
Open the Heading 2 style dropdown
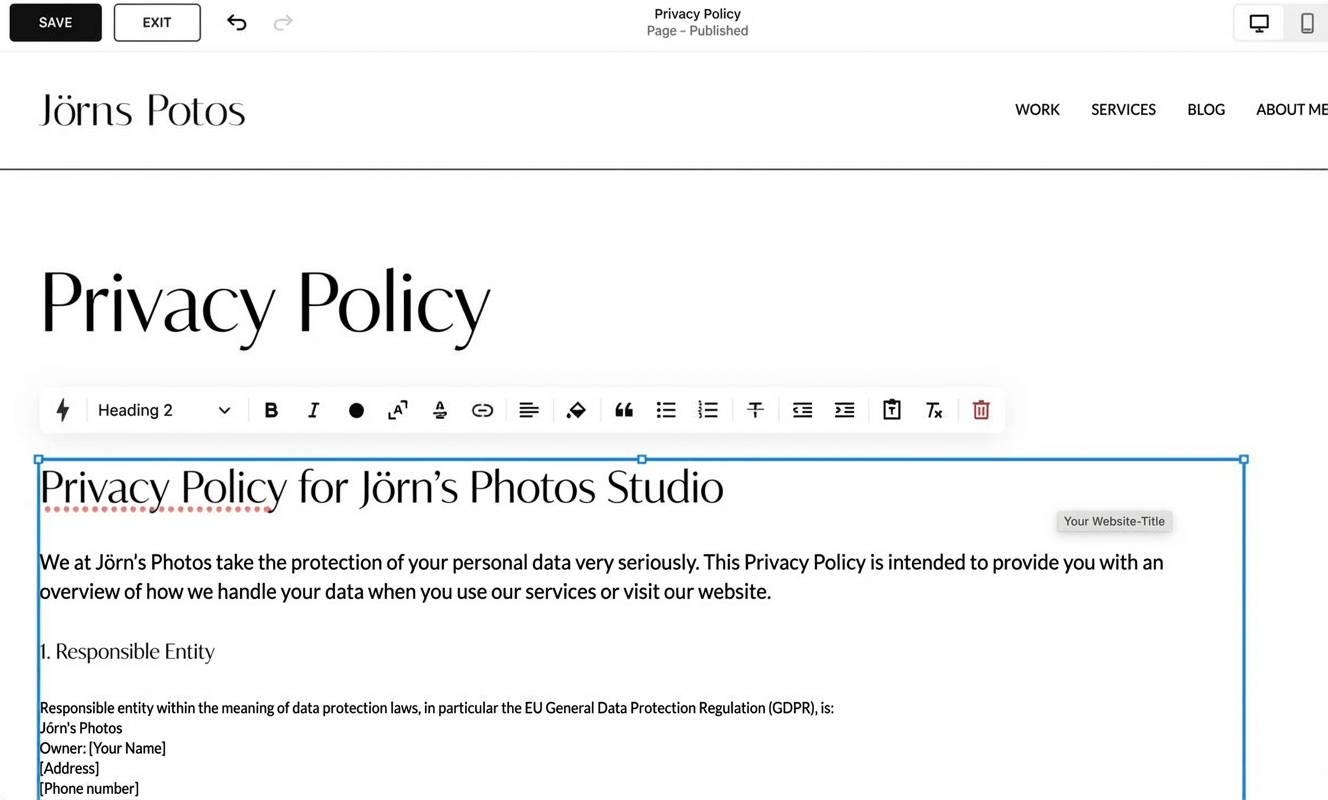162,410
